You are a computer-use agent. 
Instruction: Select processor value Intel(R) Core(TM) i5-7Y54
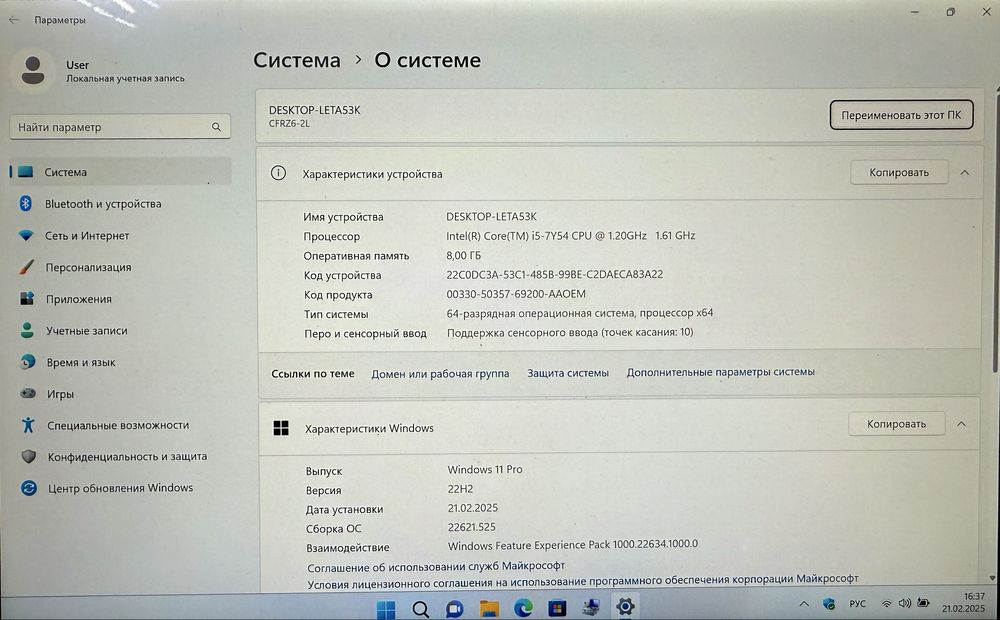(570, 235)
